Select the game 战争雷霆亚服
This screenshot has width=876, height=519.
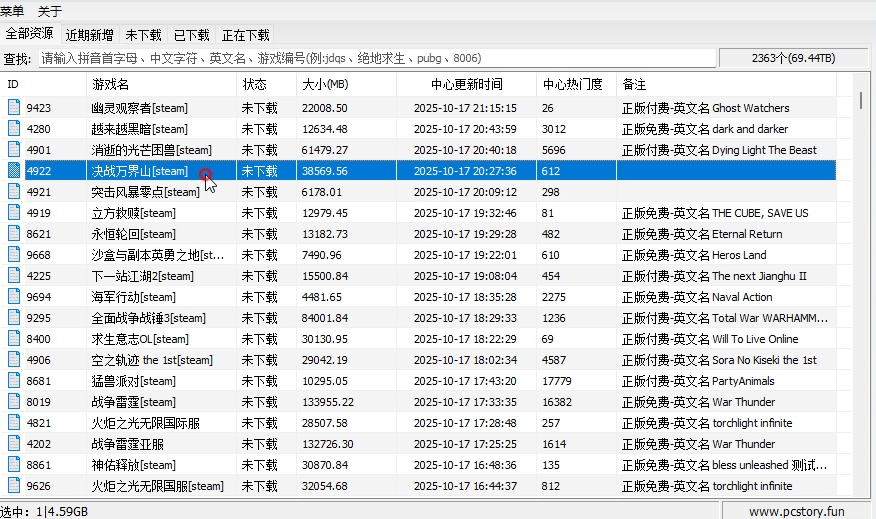pos(127,444)
